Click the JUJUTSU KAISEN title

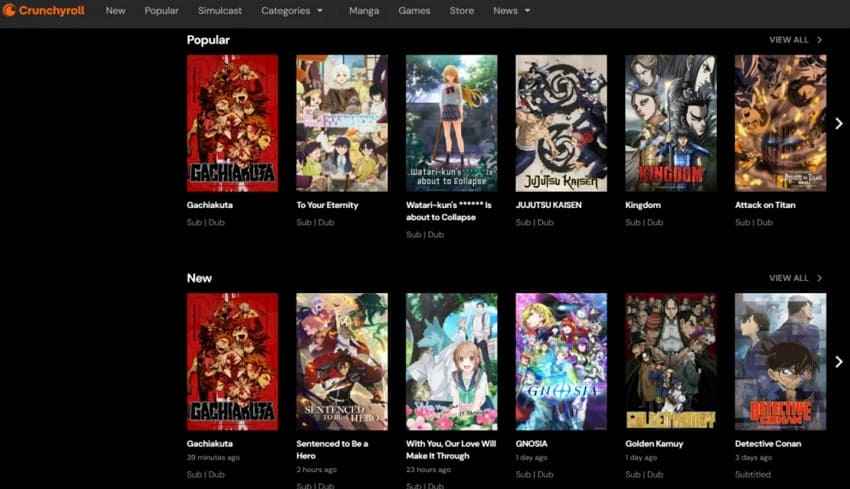pyautogui.click(x=549, y=205)
